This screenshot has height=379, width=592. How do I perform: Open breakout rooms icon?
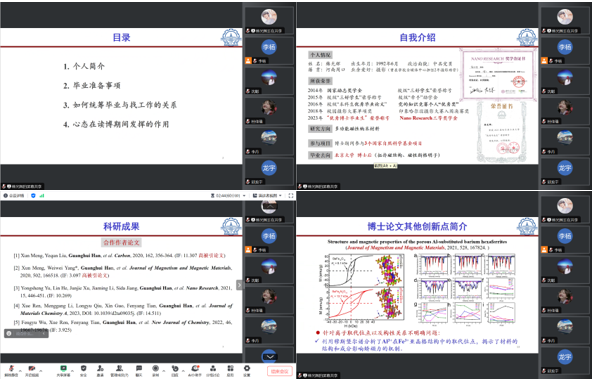click(213, 370)
